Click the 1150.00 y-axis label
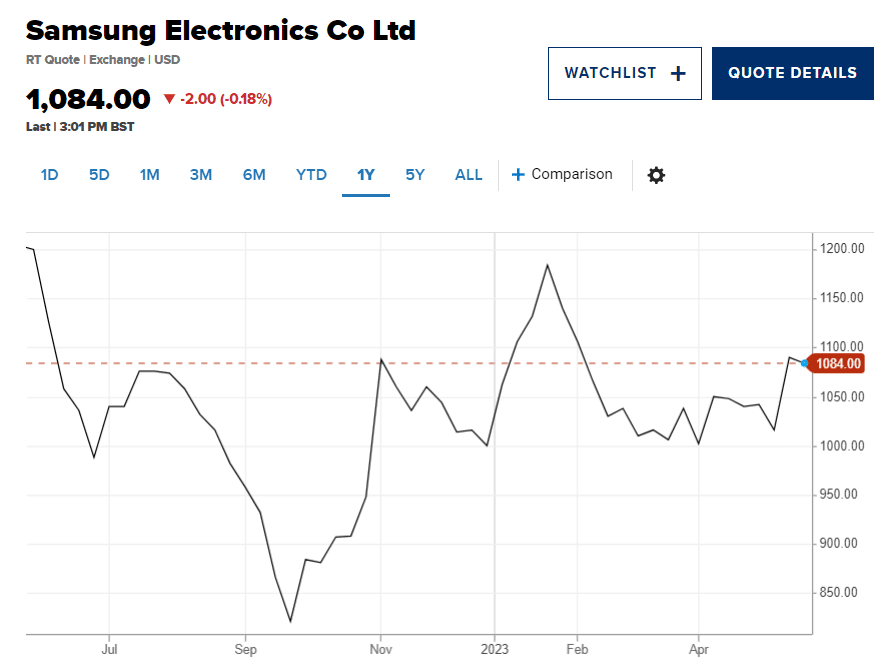 (x=842, y=298)
